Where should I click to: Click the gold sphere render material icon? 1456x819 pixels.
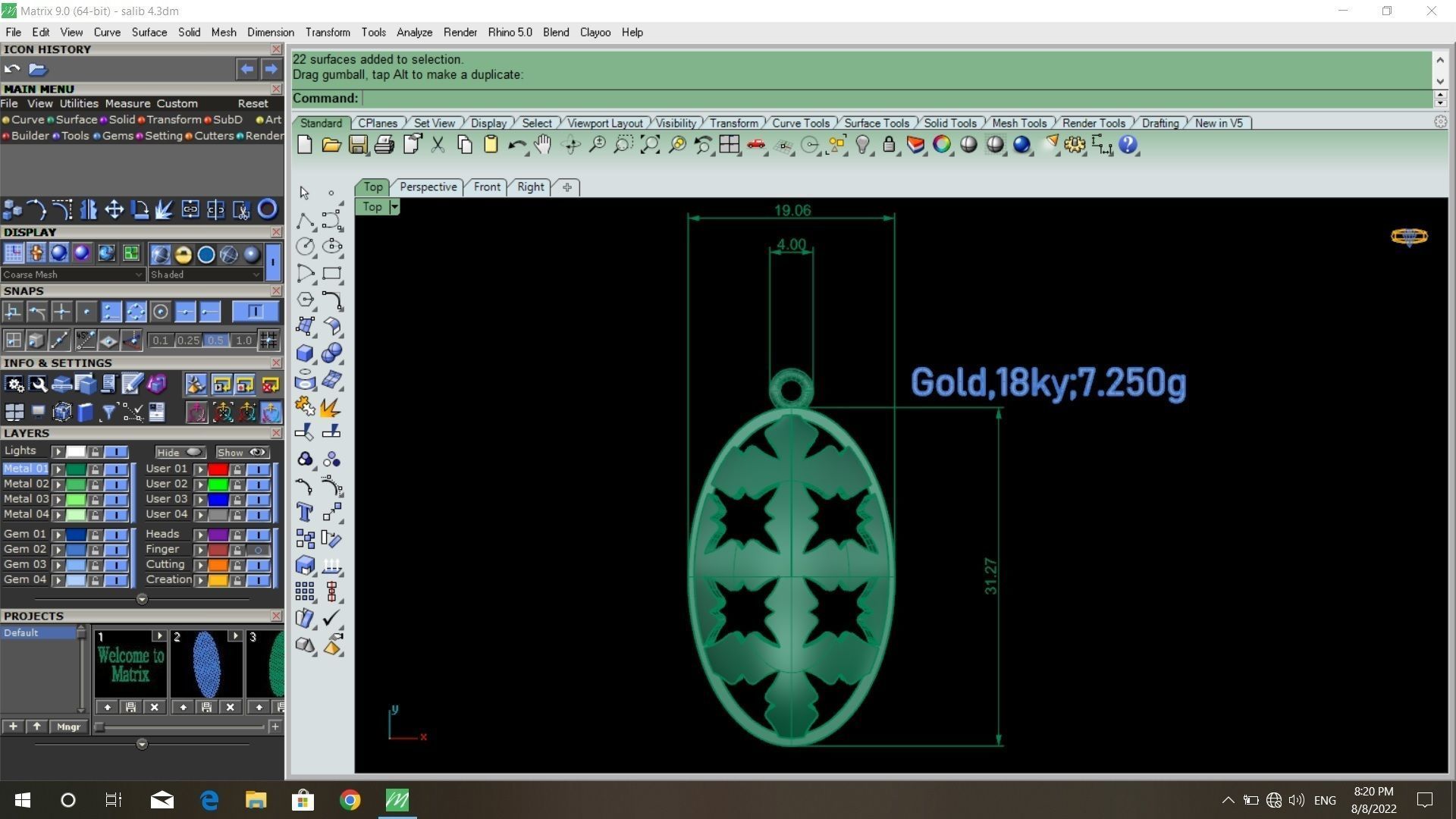click(x=183, y=254)
